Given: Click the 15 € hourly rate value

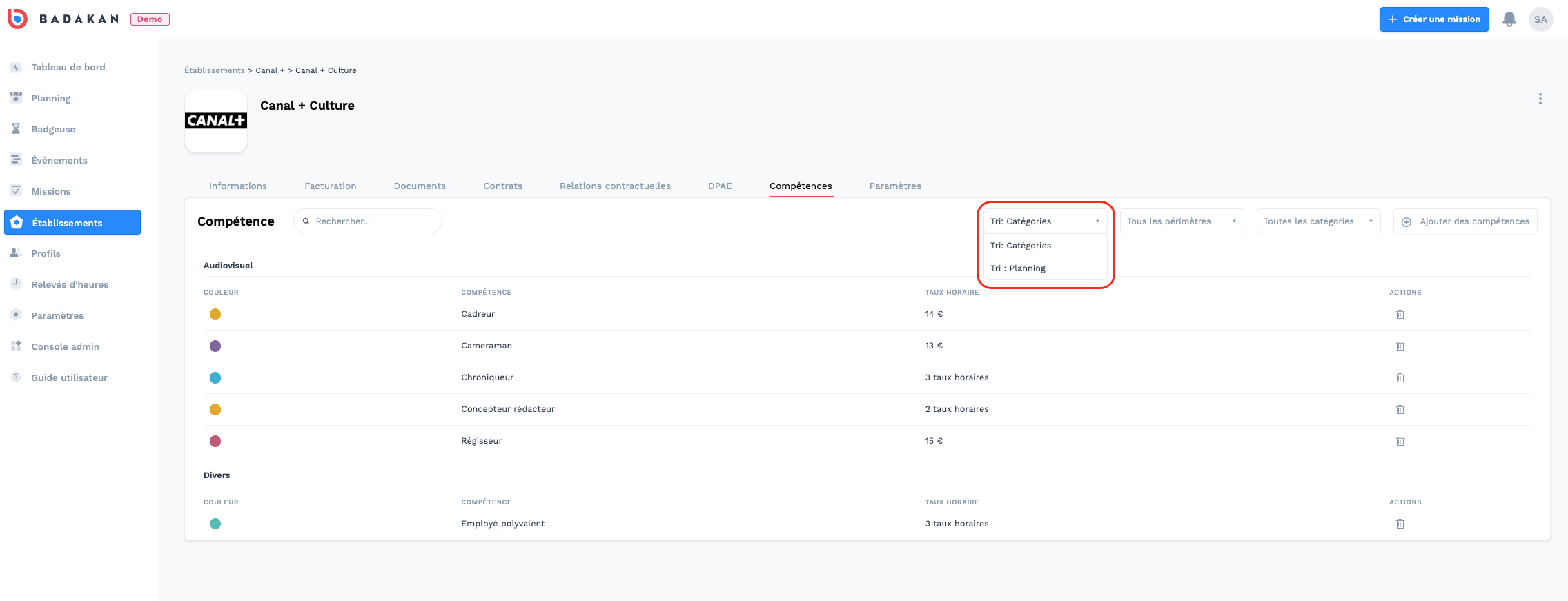Looking at the screenshot, I should pos(934,441).
